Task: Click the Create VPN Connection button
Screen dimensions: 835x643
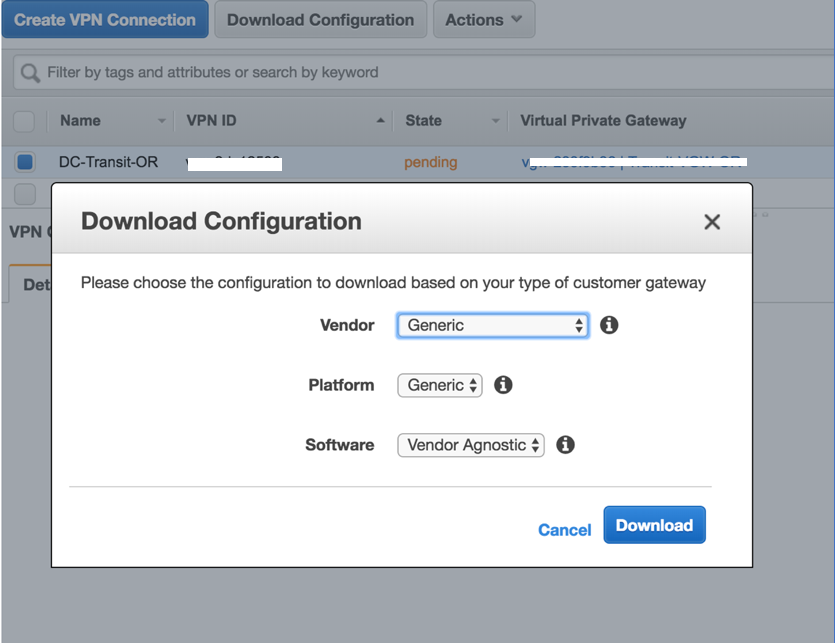Action: 105,19
